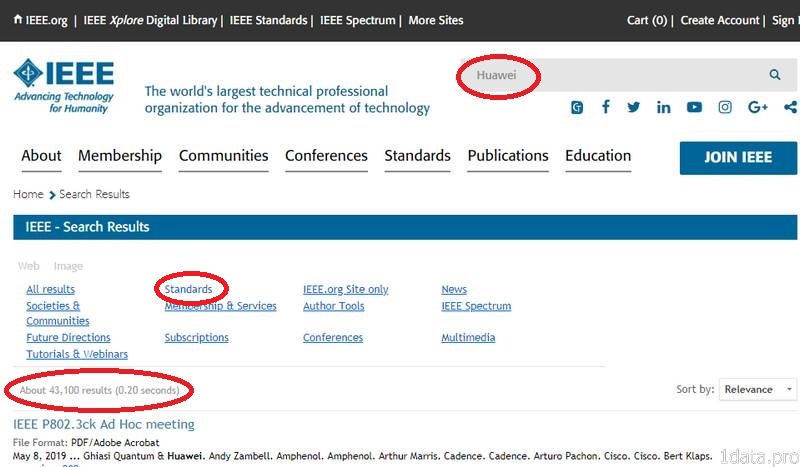Open the IEEE LinkedIn icon

tap(663, 107)
